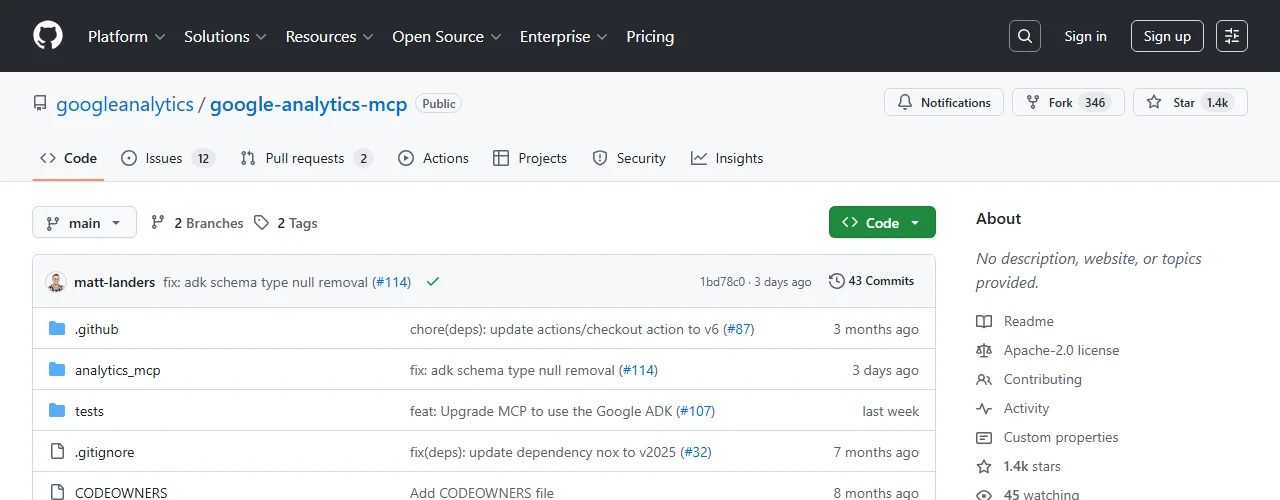Click the Sign up button
The image size is (1280, 500).
click(1167, 36)
